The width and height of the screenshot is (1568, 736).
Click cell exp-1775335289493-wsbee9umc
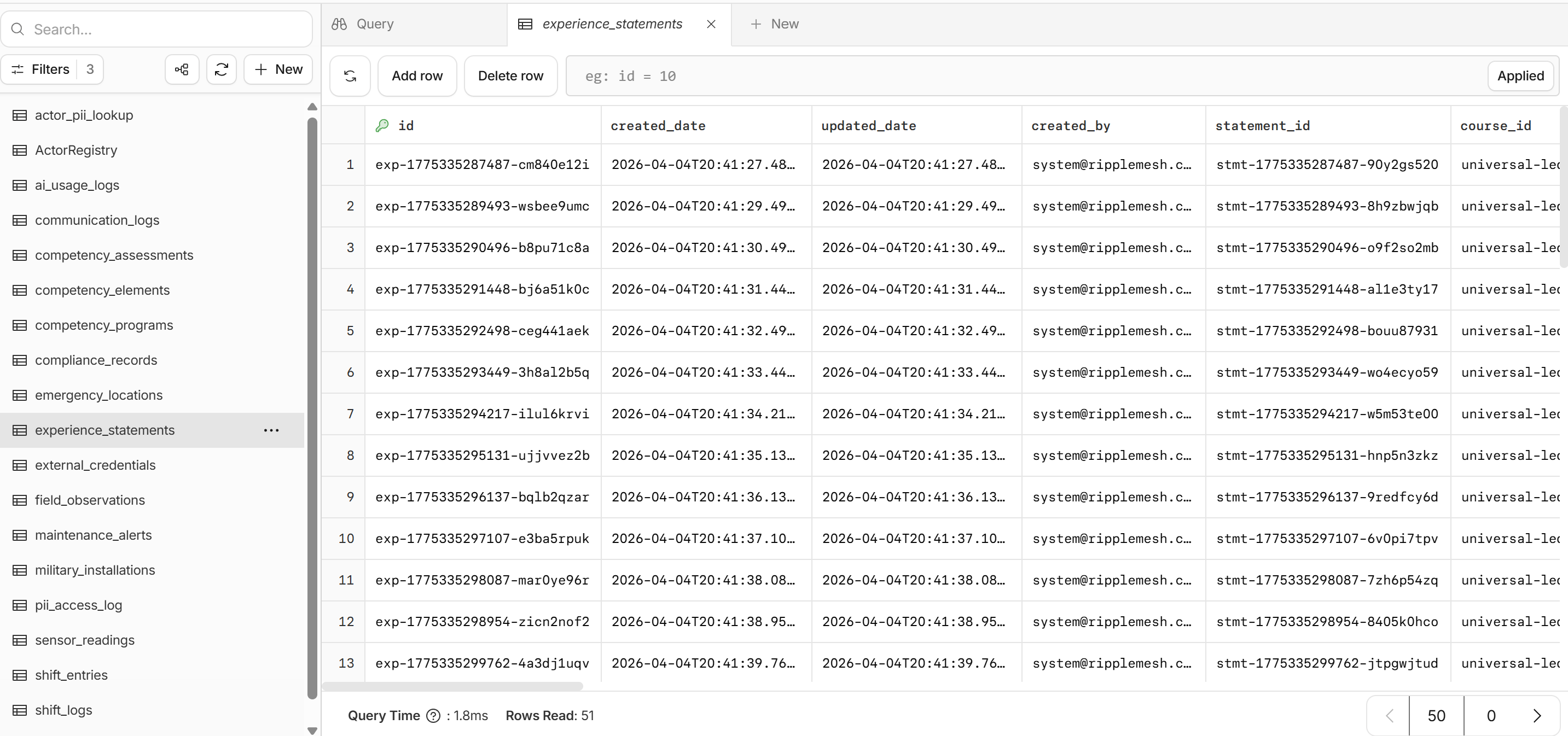[x=483, y=206]
